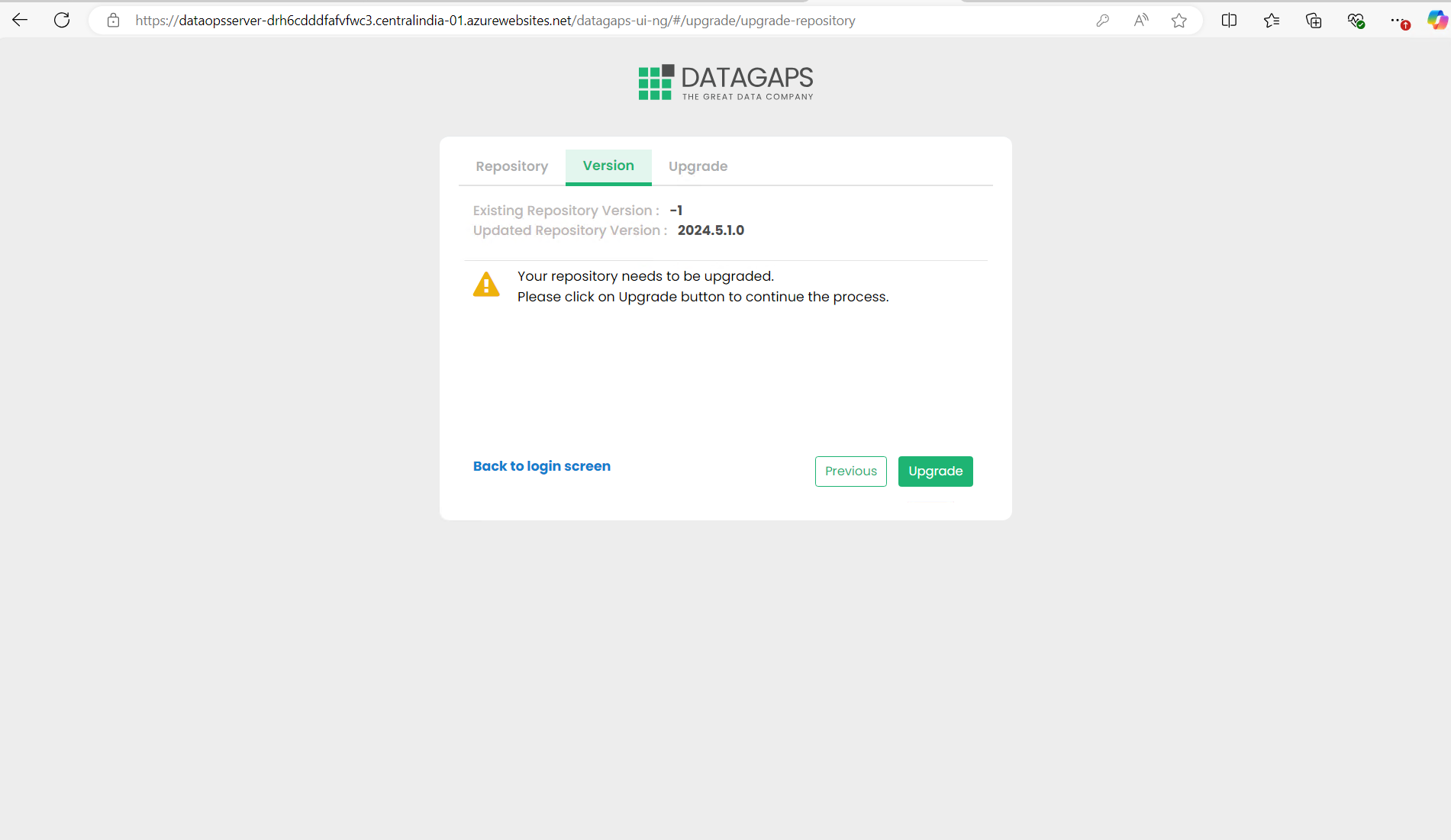
Task: Click the yellow warning triangle icon
Action: [x=486, y=285]
